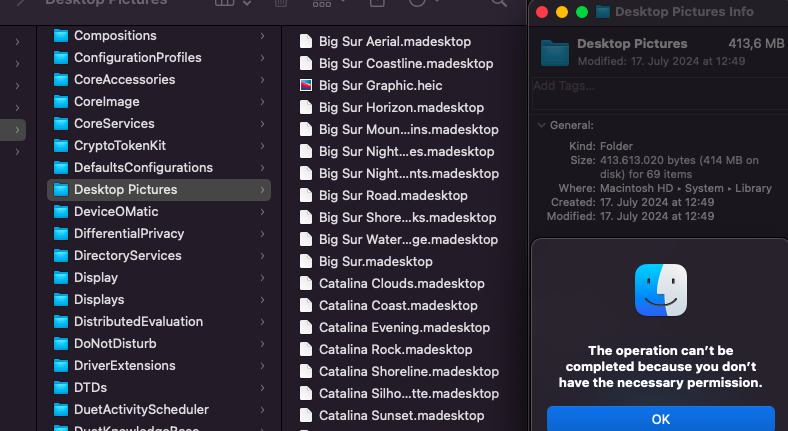Viewport: 788px width, 431px height.
Task: Click the Finder face icon in alert
Action: pyautogui.click(x=660, y=290)
